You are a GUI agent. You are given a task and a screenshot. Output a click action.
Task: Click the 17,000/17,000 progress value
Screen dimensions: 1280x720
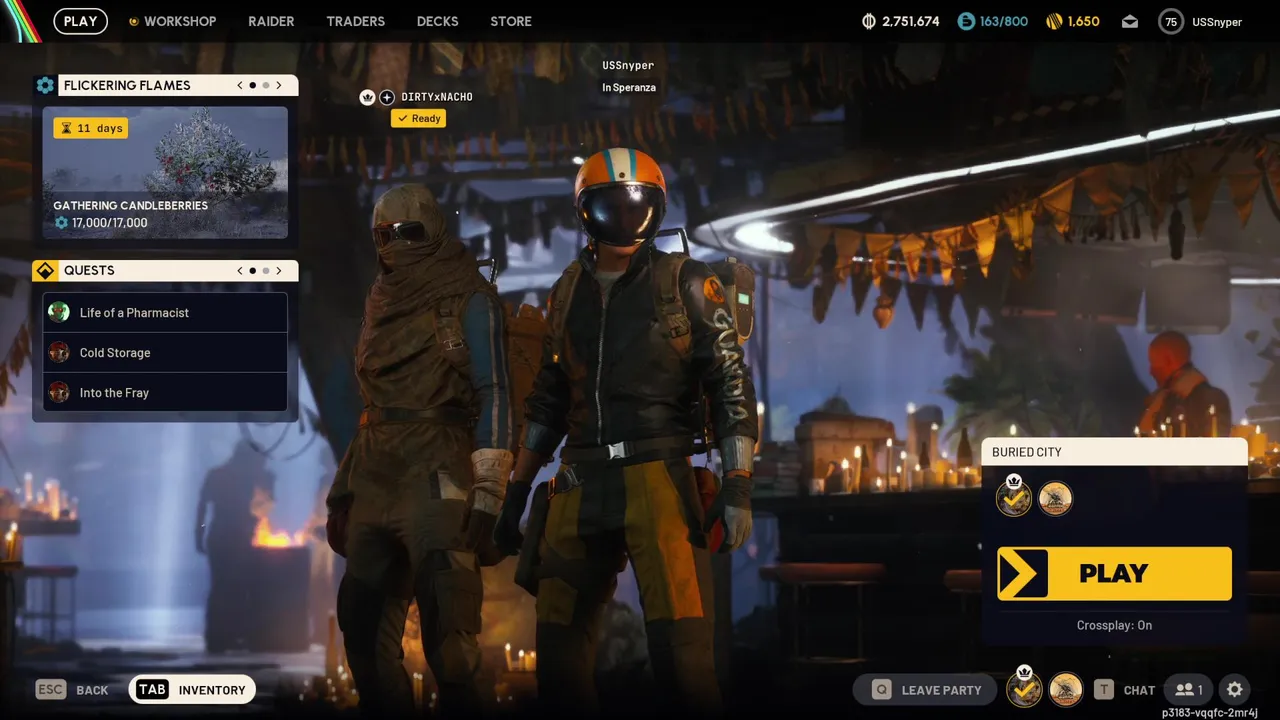point(110,223)
